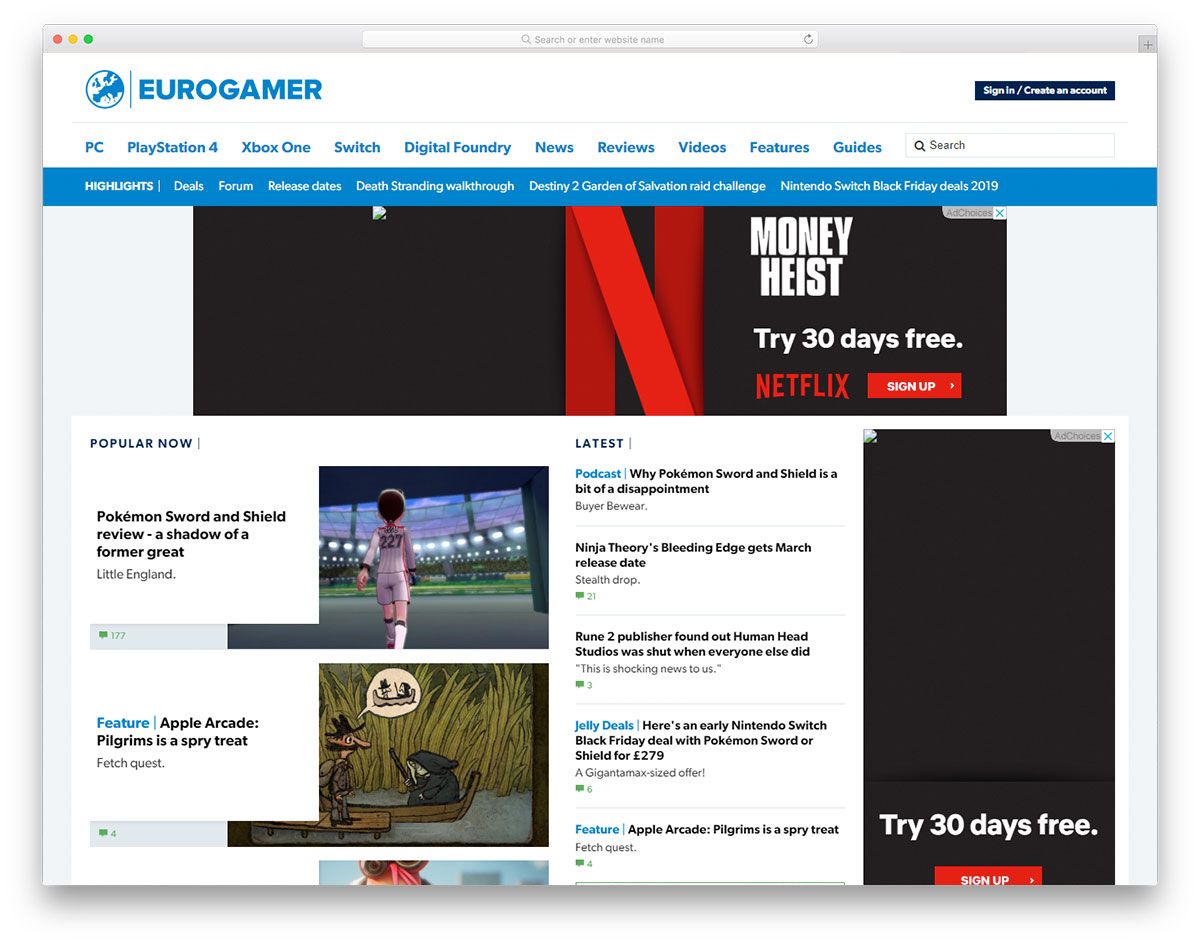The image size is (1200, 946).
Task: Click the Pilgrims boat illustration thumbnail
Action: [434, 755]
